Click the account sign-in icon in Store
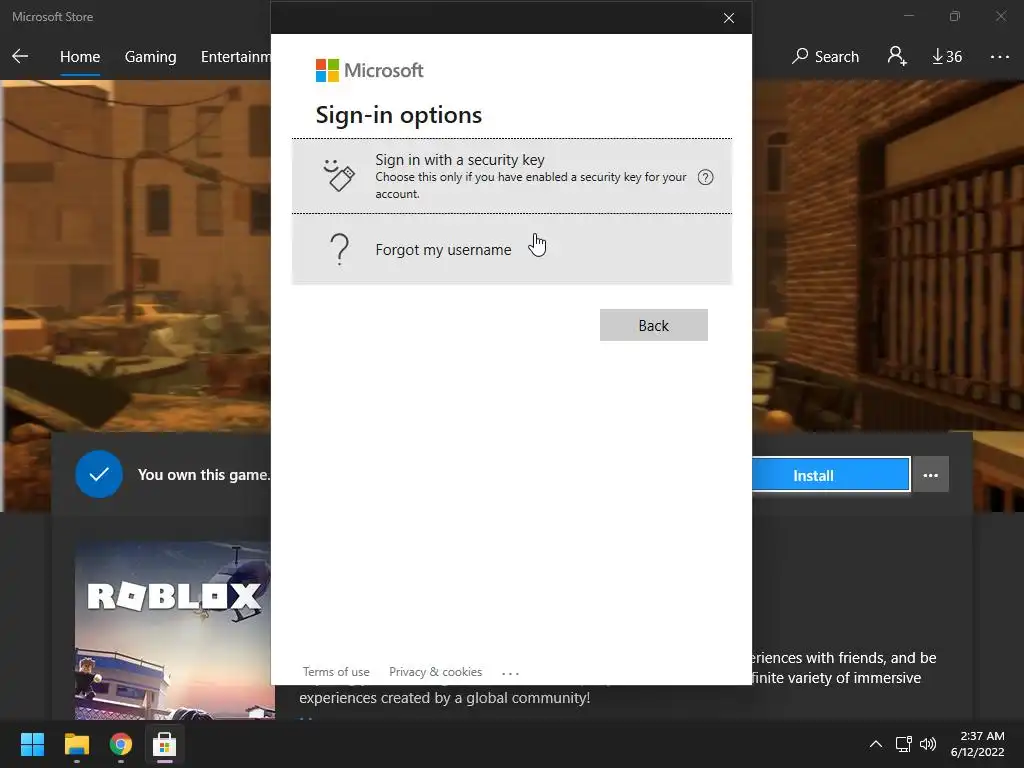 [897, 56]
